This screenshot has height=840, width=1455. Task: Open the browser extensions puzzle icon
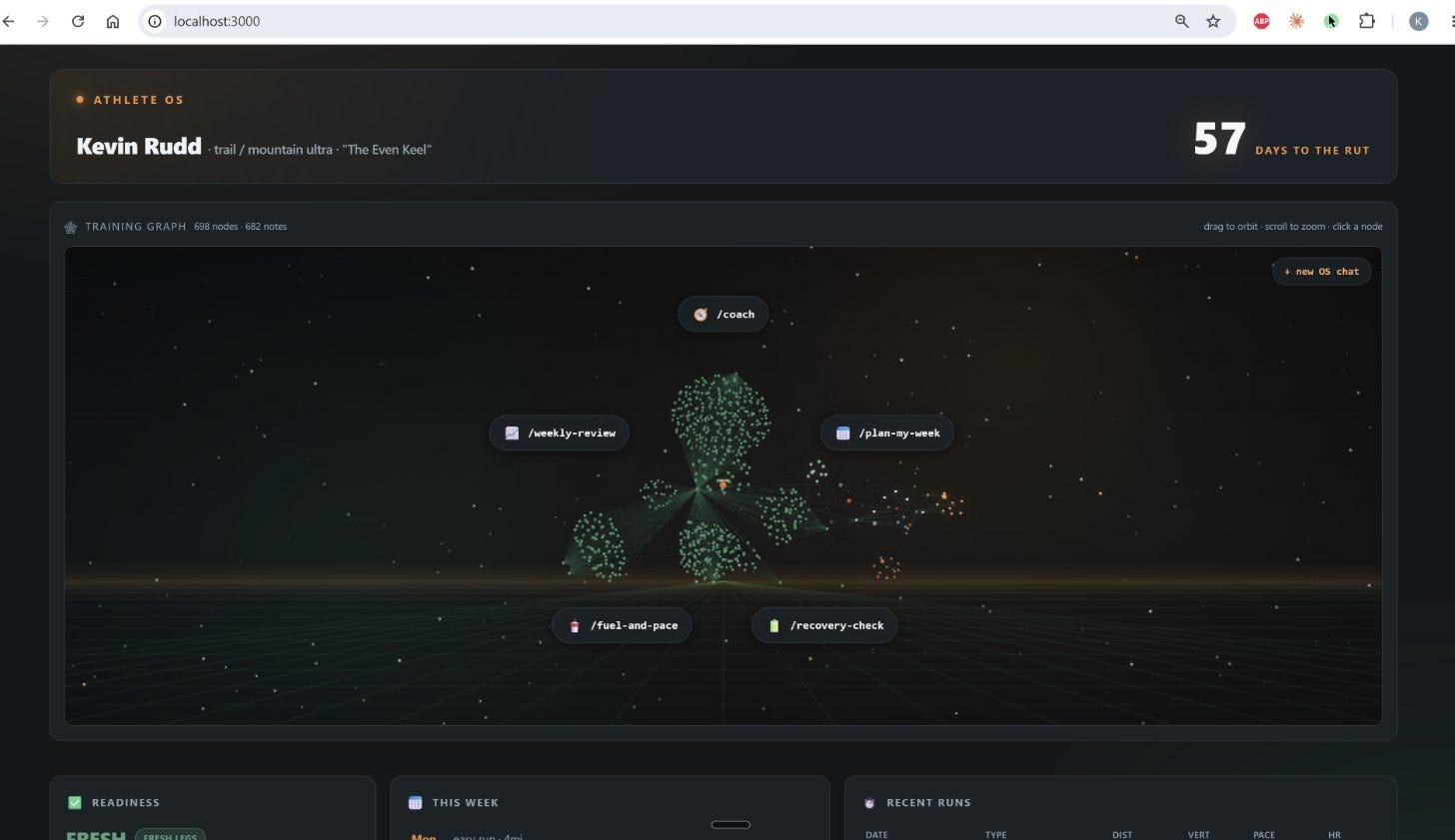[1367, 21]
